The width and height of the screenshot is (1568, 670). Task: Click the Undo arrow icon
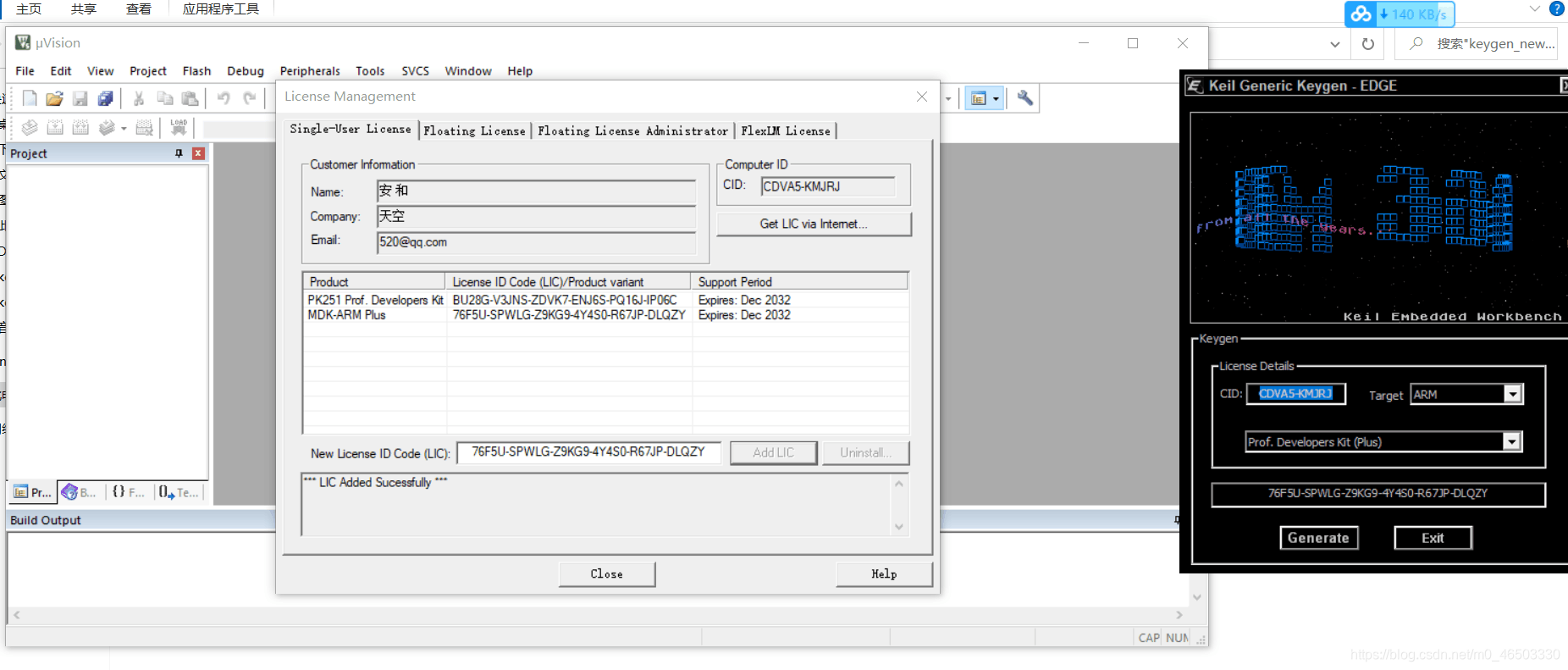pos(224,99)
